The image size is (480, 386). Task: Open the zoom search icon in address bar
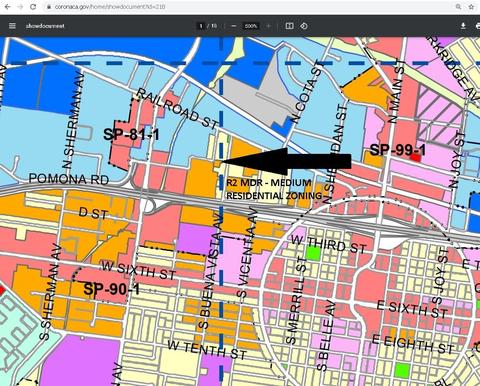tap(459, 7)
